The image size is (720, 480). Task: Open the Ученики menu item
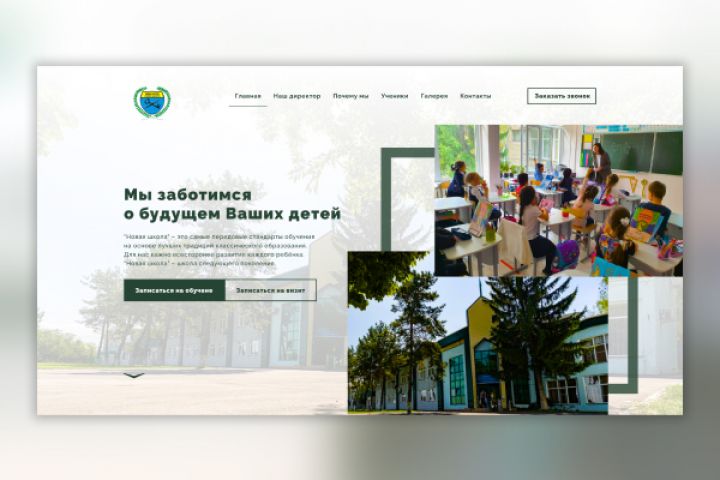(394, 96)
